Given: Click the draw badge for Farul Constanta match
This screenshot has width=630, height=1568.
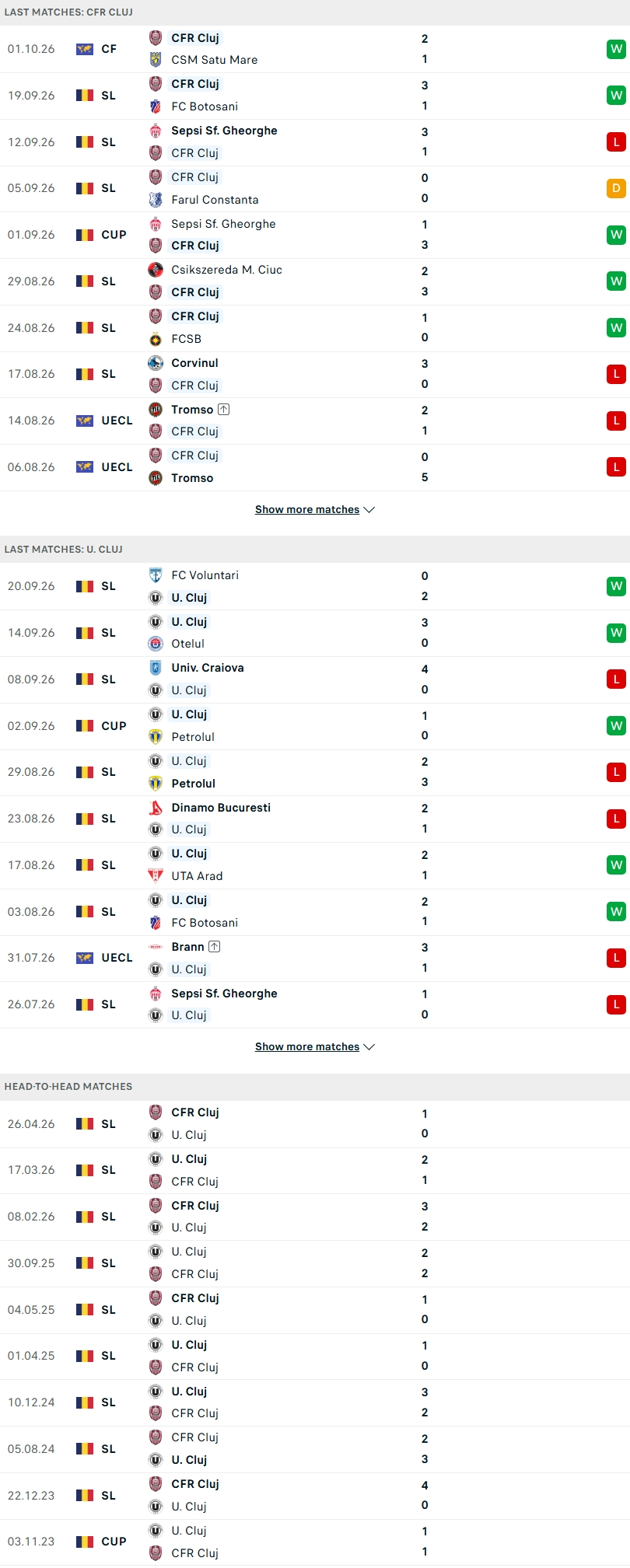Looking at the screenshot, I should (616, 188).
